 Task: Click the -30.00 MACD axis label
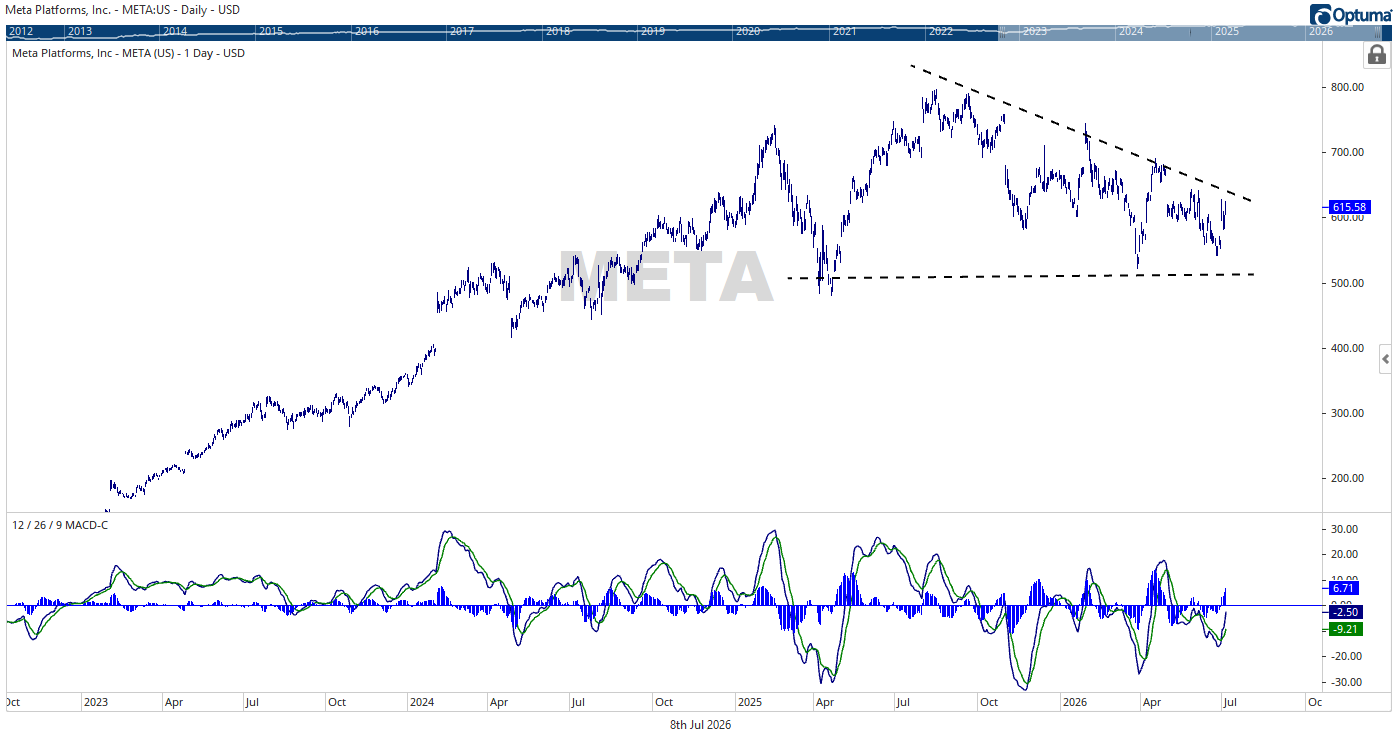(x=1348, y=682)
